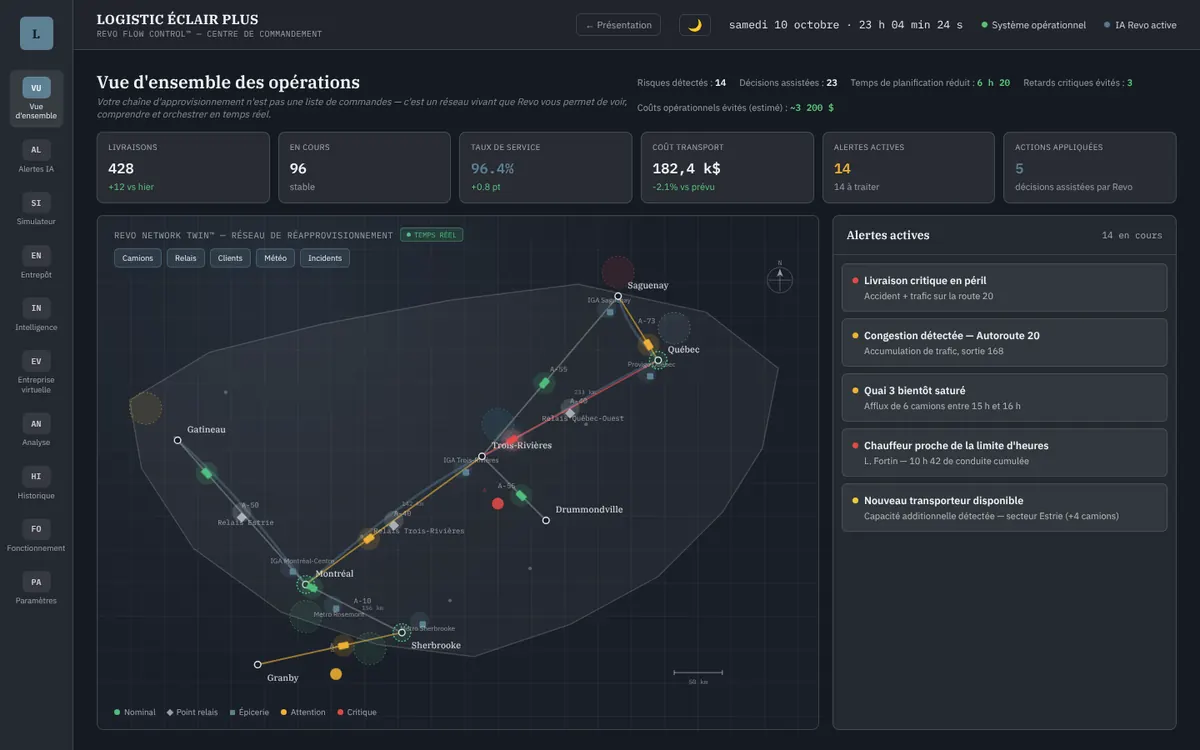Image resolution: width=1200 pixels, height=750 pixels.
Task: Open the Quai 3 bientôt saturé alert
Action: click(x=1004, y=397)
